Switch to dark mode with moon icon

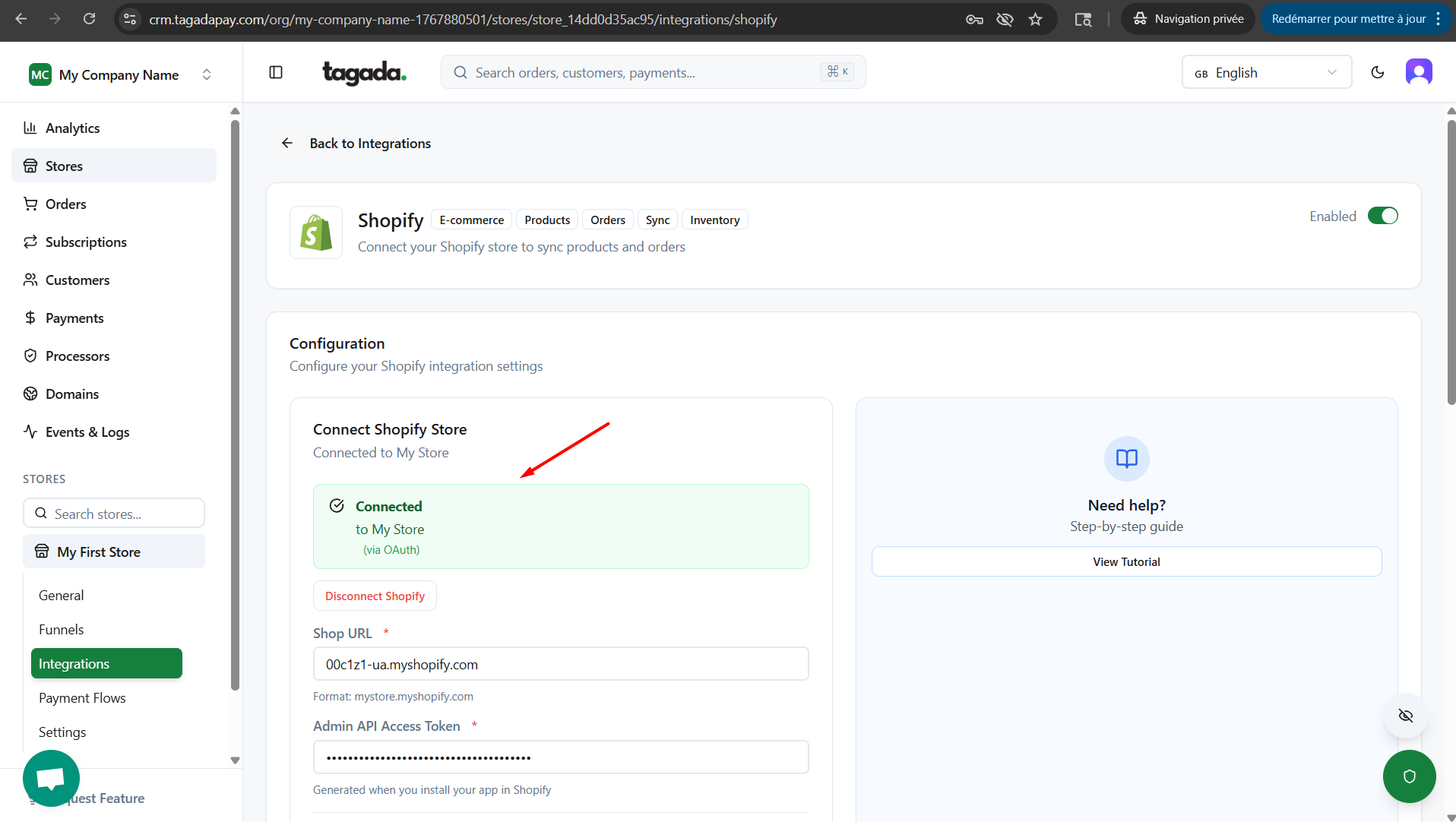point(1378,72)
